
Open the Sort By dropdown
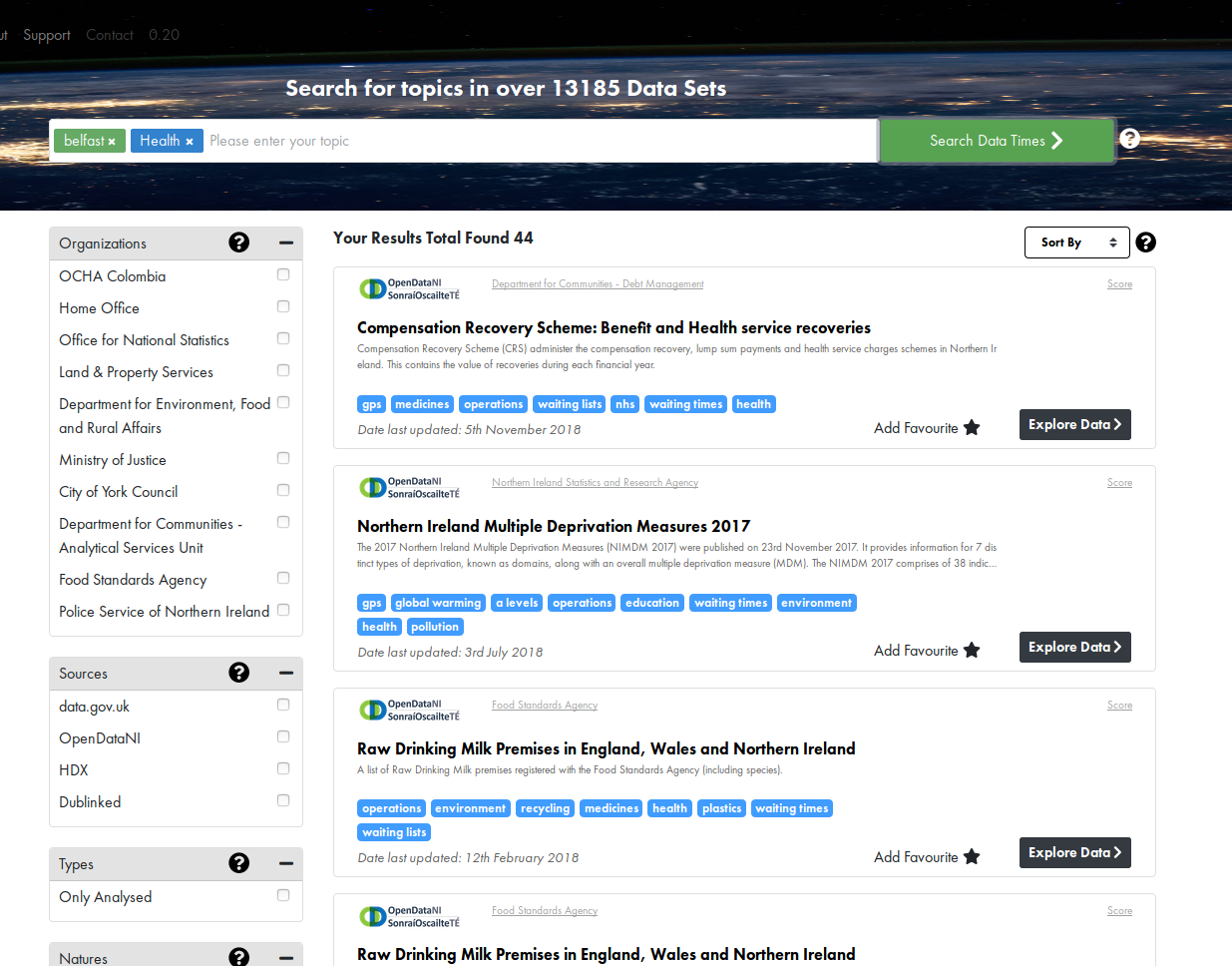pos(1077,242)
